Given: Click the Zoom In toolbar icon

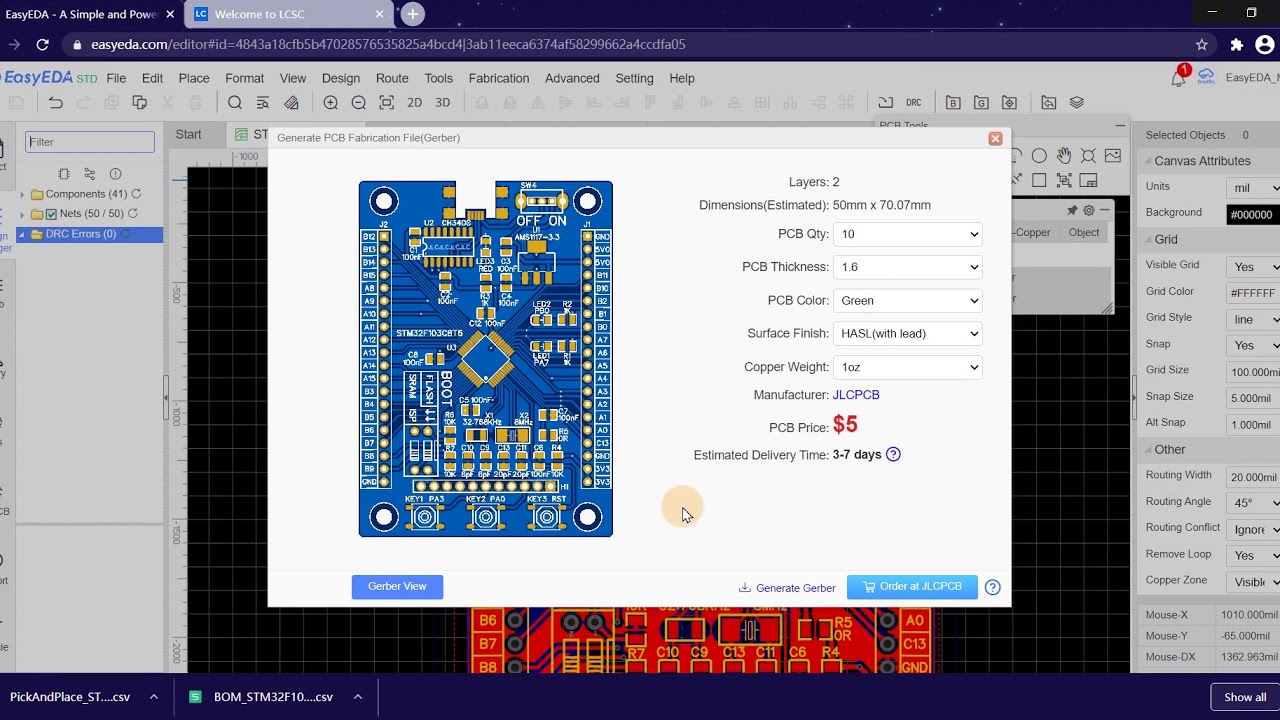Looking at the screenshot, I should 331,103.
